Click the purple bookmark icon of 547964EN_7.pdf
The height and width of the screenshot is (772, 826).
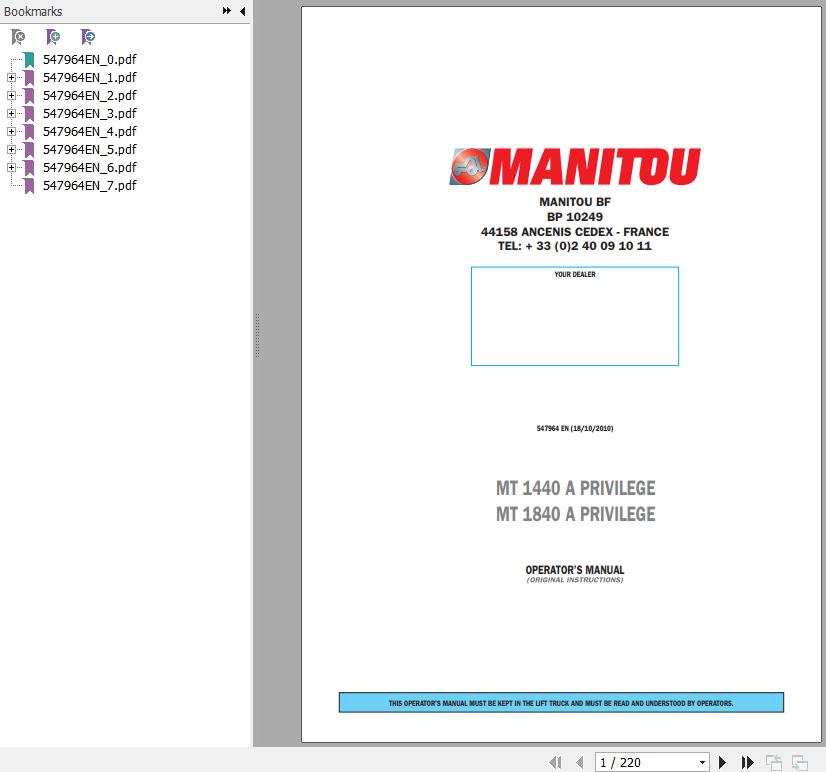click(x=29, y=185)
